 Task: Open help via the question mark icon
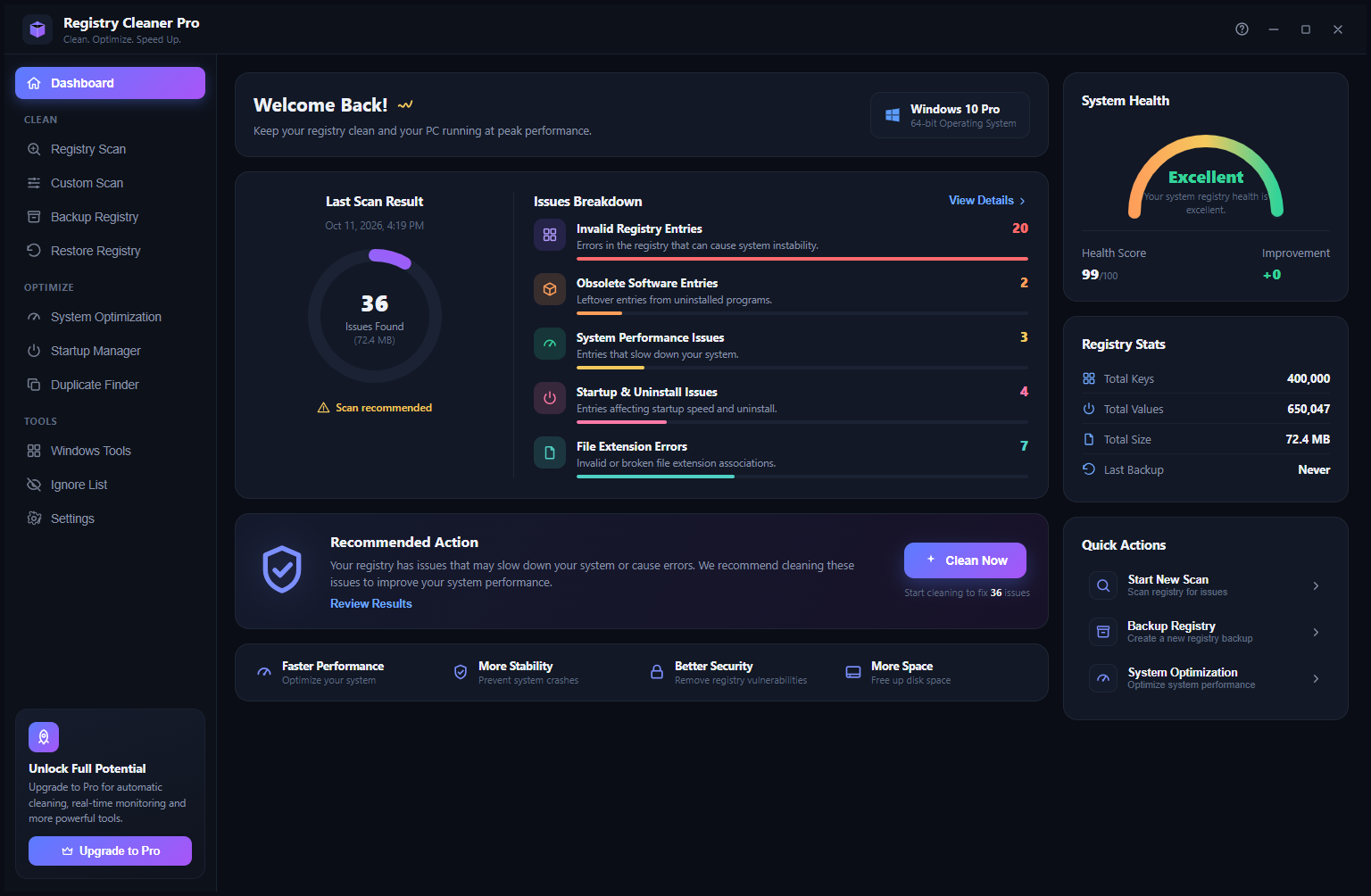click(x=1242, y=29)
